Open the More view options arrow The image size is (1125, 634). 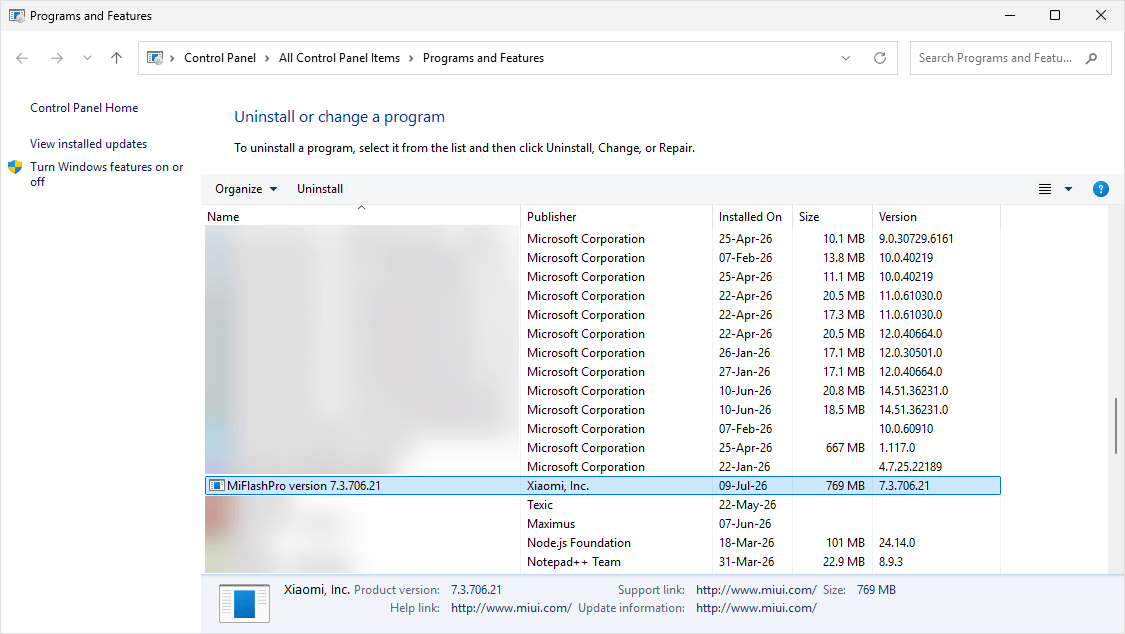coord(1068,189)
